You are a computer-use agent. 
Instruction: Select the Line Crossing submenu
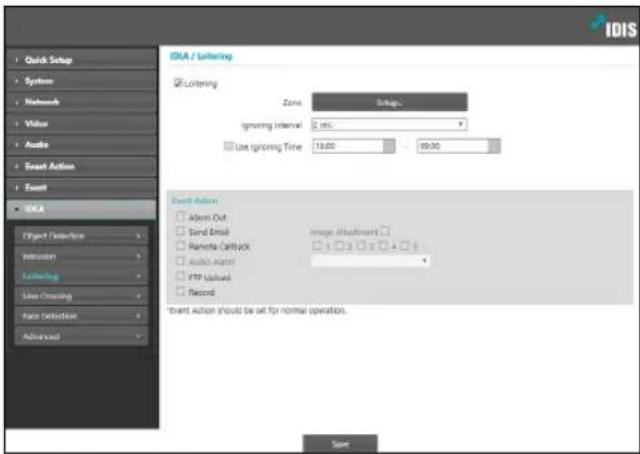81,296
